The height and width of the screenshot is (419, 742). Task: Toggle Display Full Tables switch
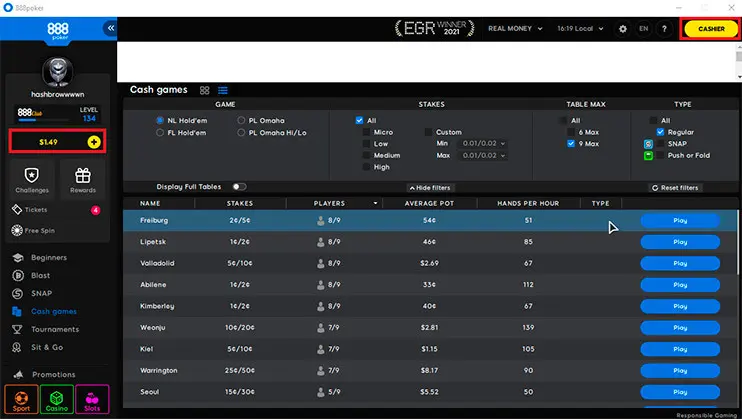click(239, 187)
